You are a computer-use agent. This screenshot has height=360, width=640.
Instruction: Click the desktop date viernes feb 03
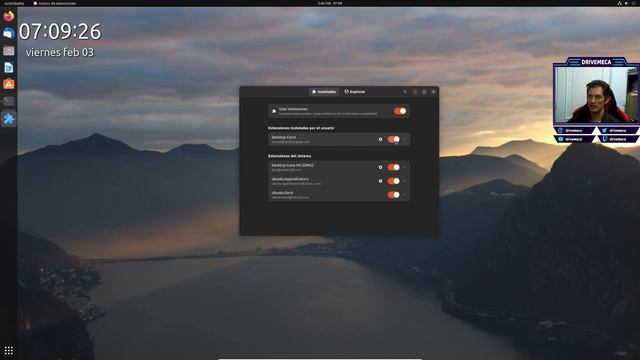tap(60, 52)
